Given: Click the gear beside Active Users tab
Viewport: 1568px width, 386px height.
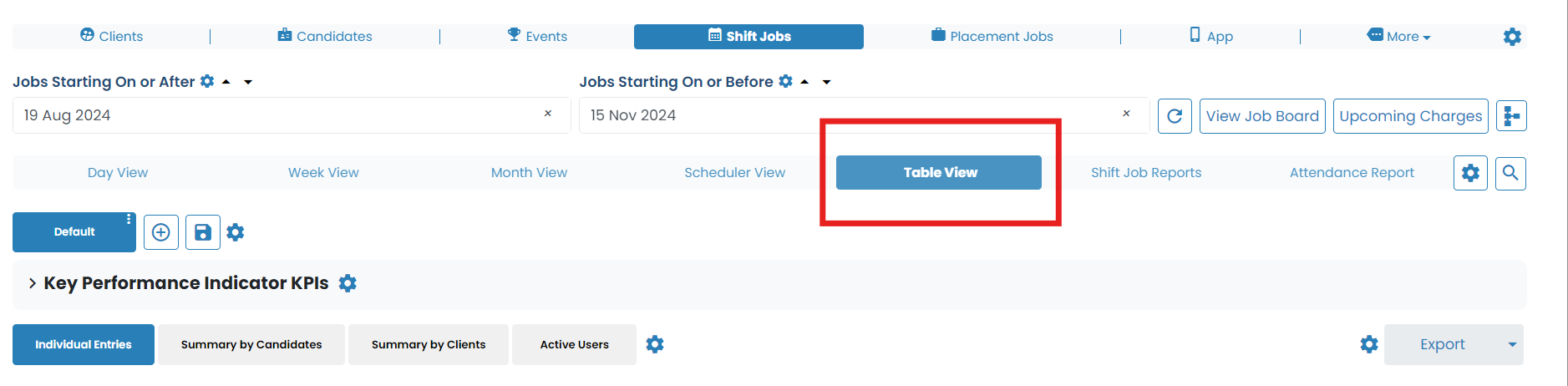Looking at the screenshot, I should click(x=655, y=344).
